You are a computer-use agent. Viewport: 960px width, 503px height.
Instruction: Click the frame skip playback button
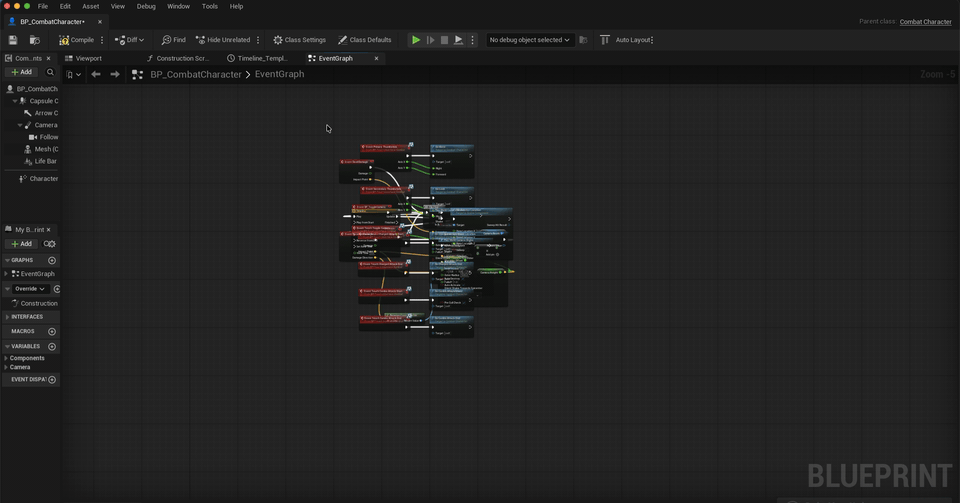(430, 40)
